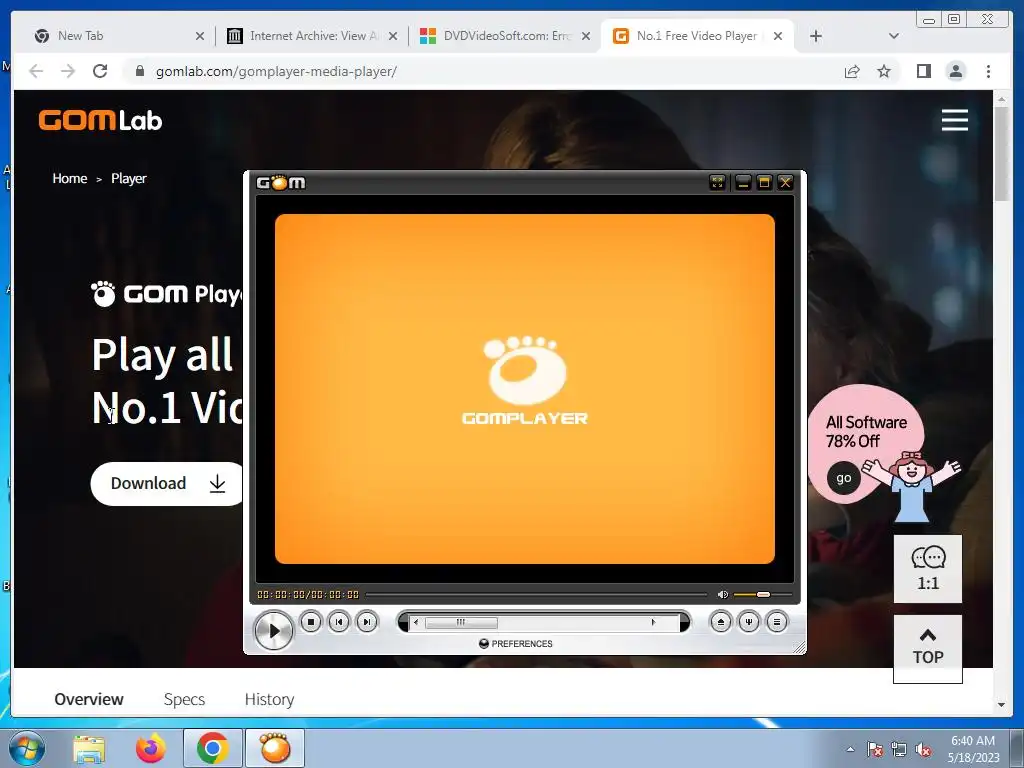The width and height of the screenshot is (1024, 768).
Task: Skip to next track in GOM Player
Action: 367,622
